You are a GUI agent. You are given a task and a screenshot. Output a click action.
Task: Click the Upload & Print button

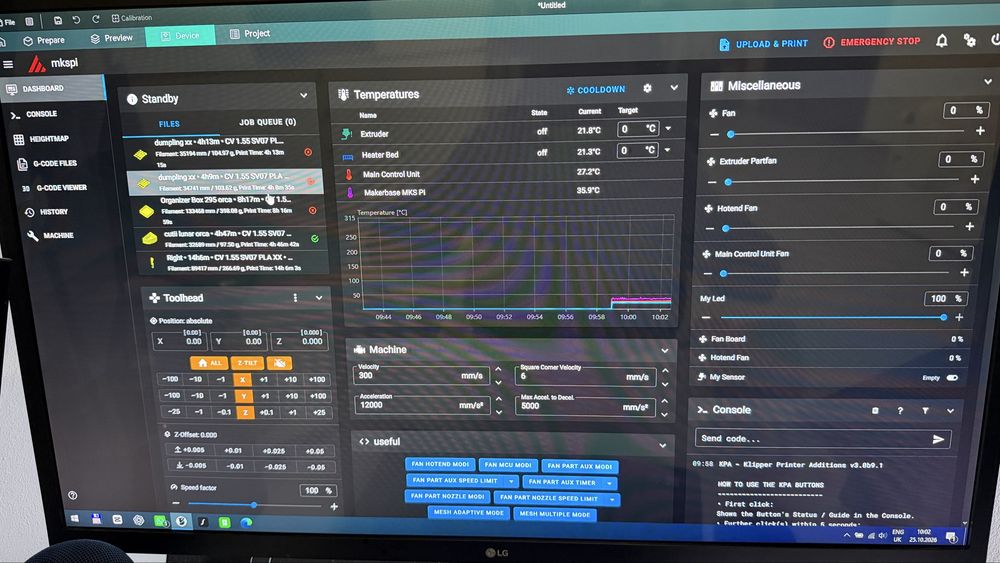point(763,44)
